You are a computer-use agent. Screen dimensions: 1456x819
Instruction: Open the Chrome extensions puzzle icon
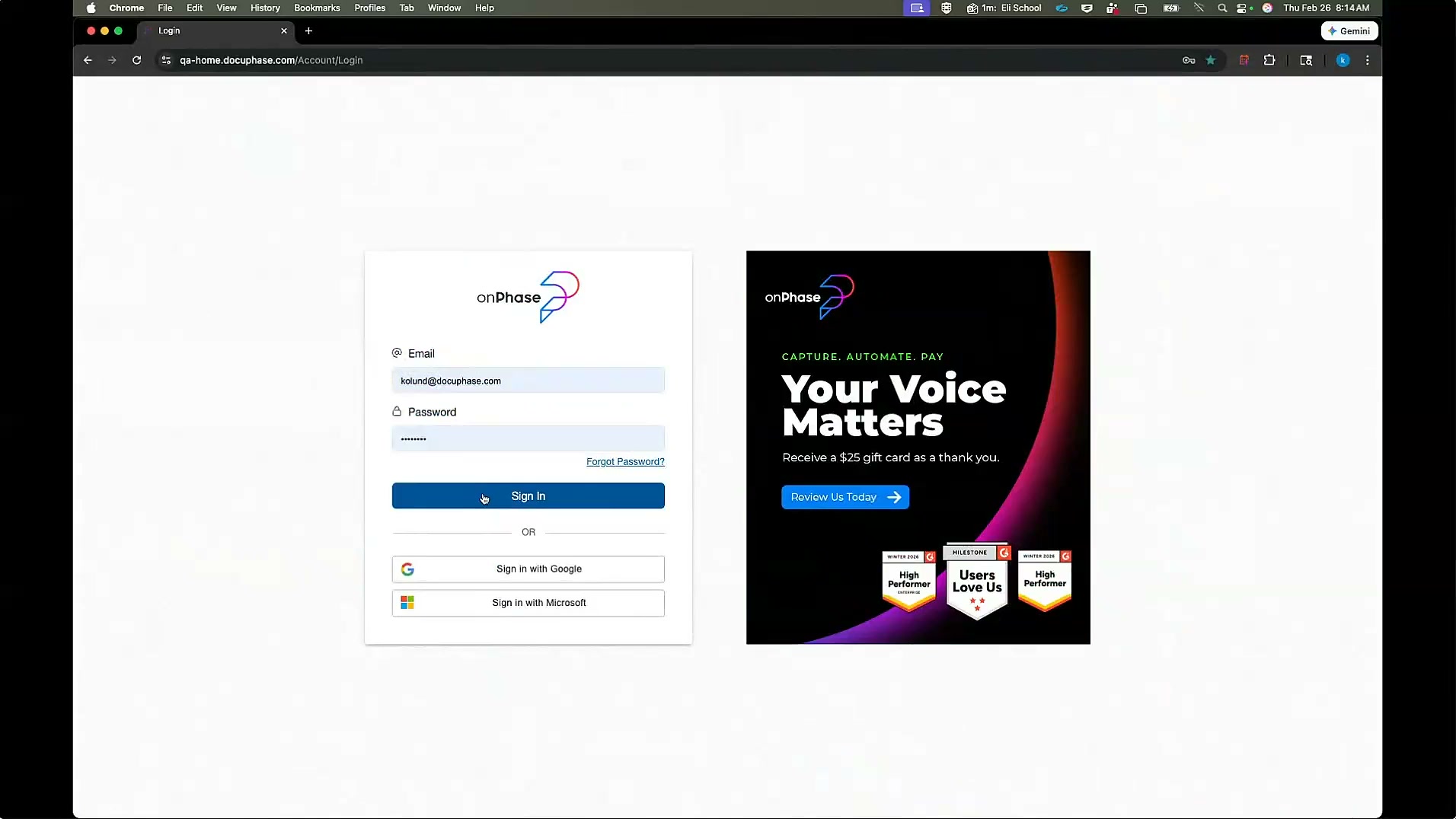point(1269,60)
